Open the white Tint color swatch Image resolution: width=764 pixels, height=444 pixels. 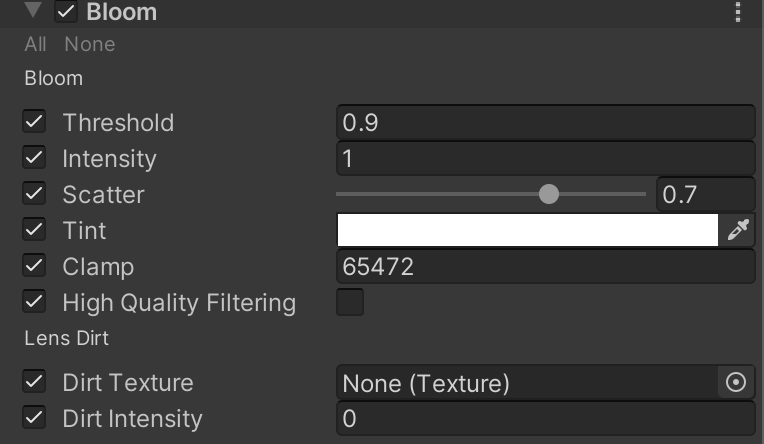(x=528, y=230)
